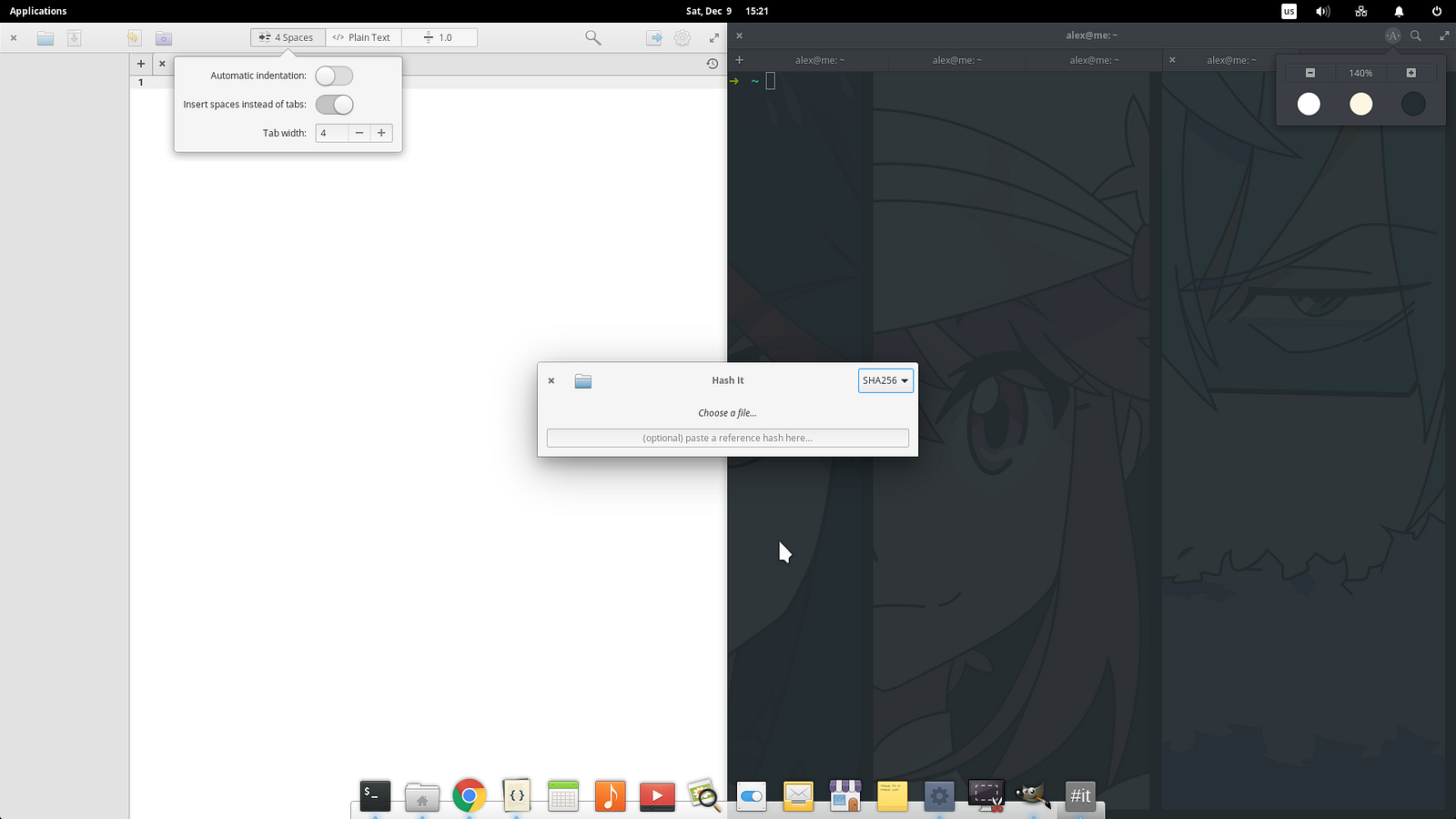Reset terminal zoom at 140%
1456x819 pixels.
1360,73
